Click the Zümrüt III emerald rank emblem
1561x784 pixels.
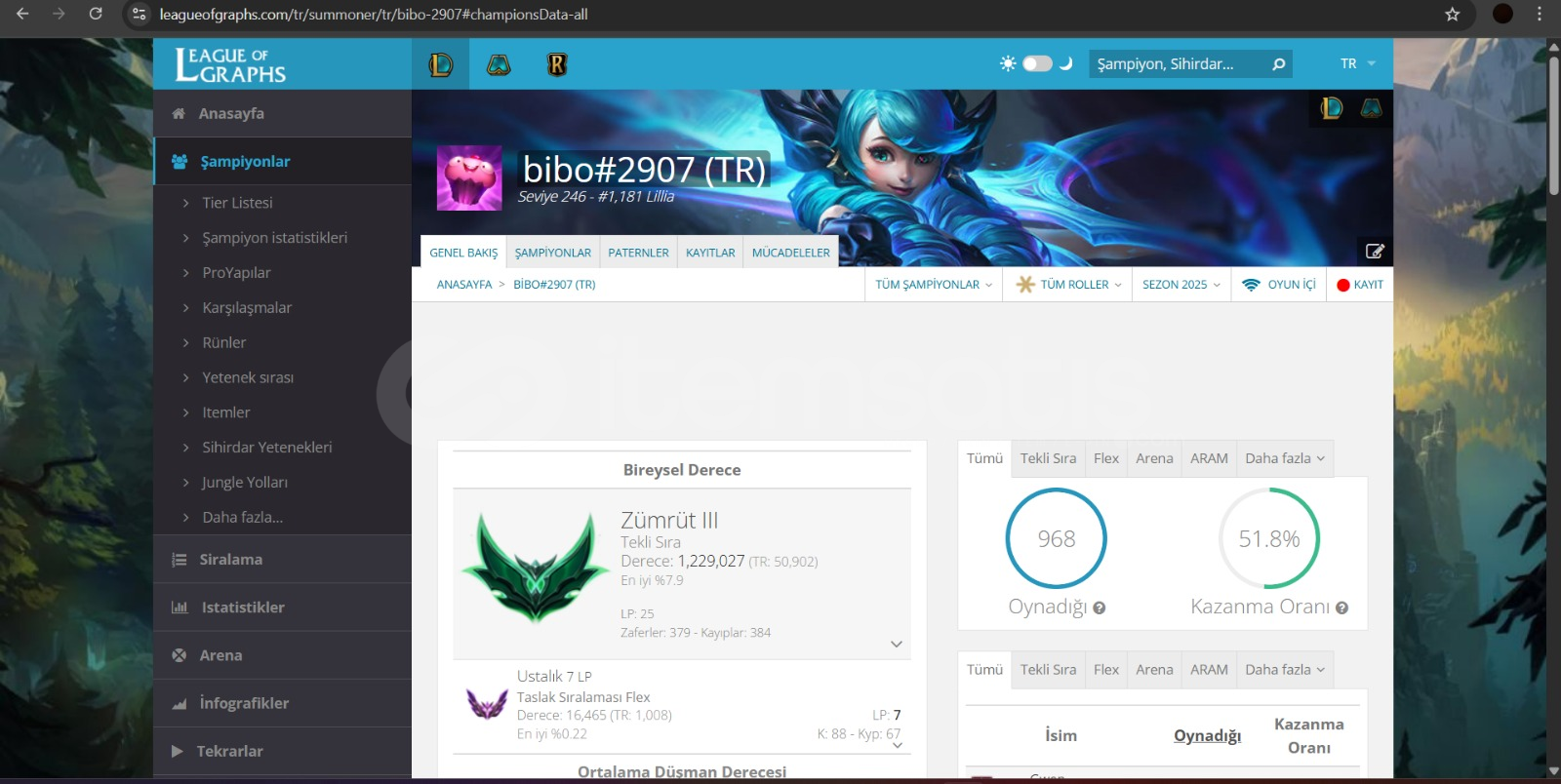[535, 568]
